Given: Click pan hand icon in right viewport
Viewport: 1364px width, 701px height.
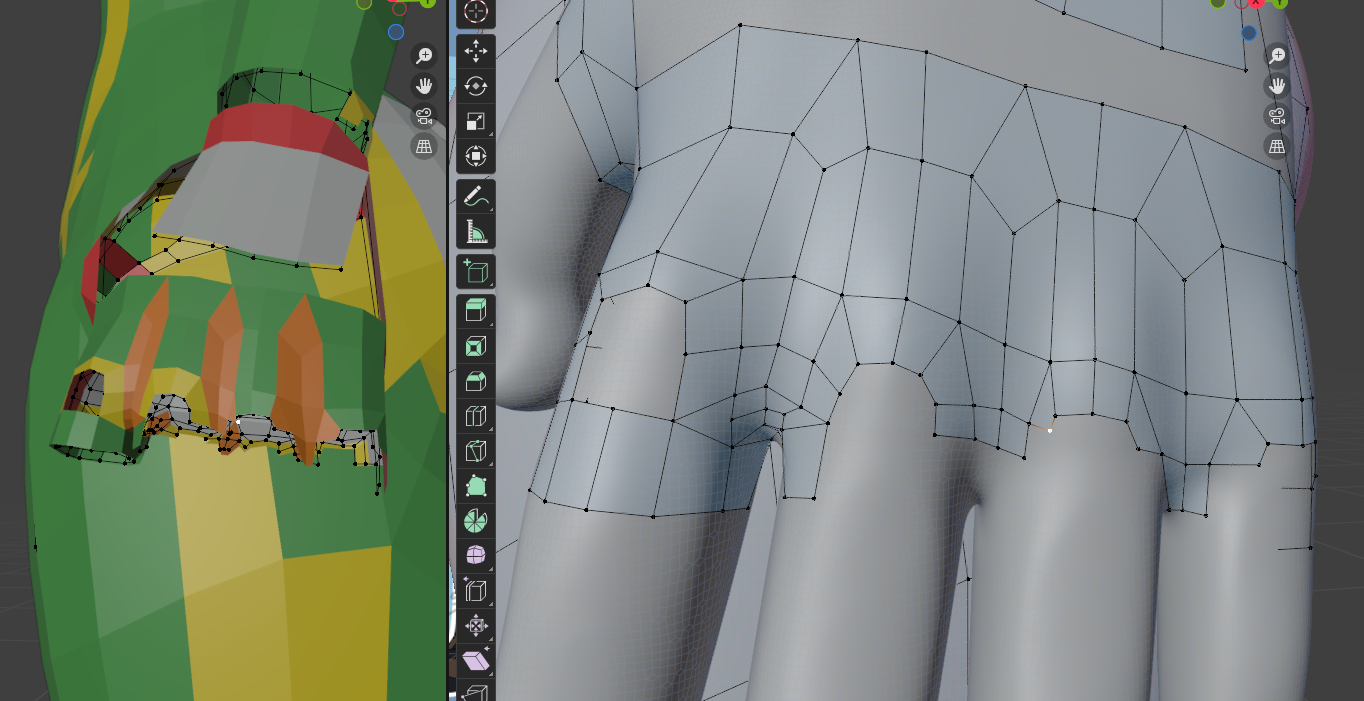Looking at the screenshot, I should pos(1277,86).
